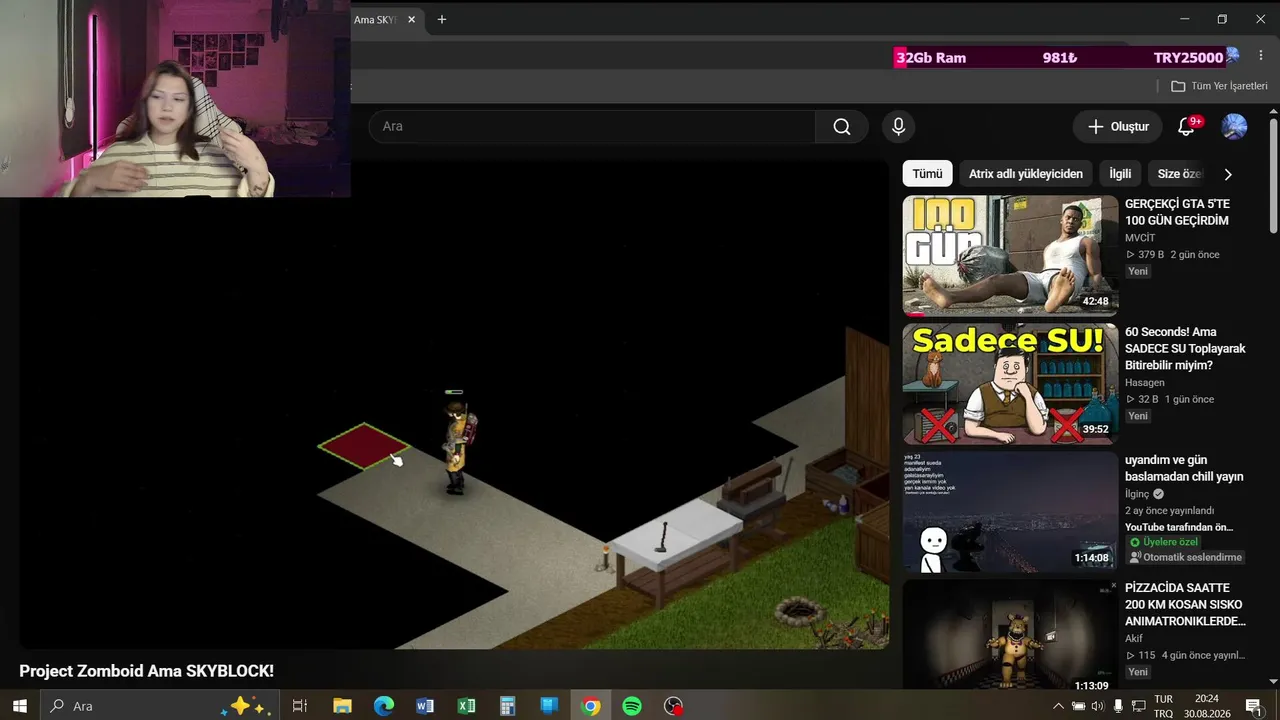This screenshot has height=720, width=1280.
Task: Open 'uyandım ve gün baslamadan chill yayın' title
Action: [x=1184, y=468]
